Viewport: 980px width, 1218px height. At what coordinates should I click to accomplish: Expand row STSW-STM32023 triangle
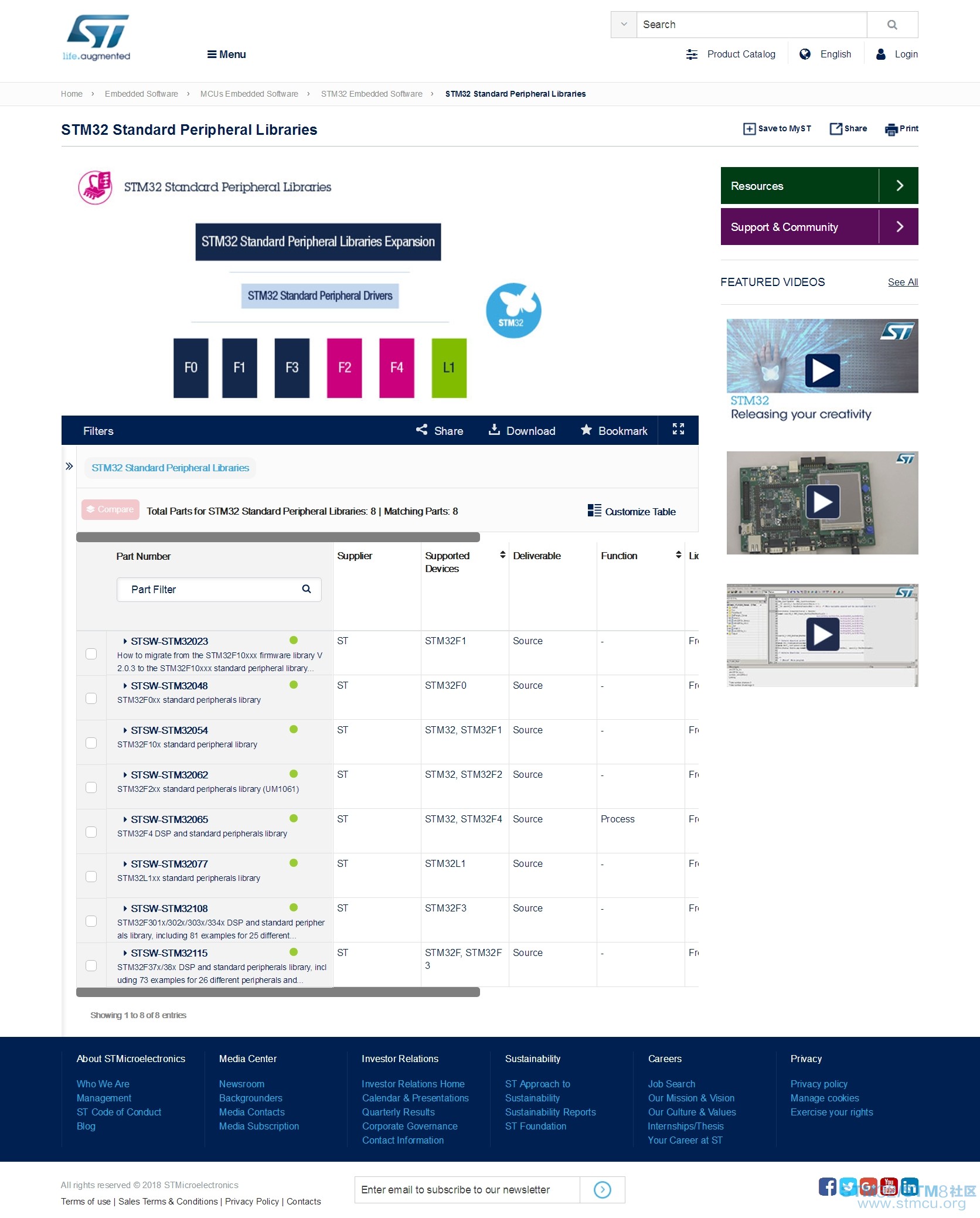[125, 641]
